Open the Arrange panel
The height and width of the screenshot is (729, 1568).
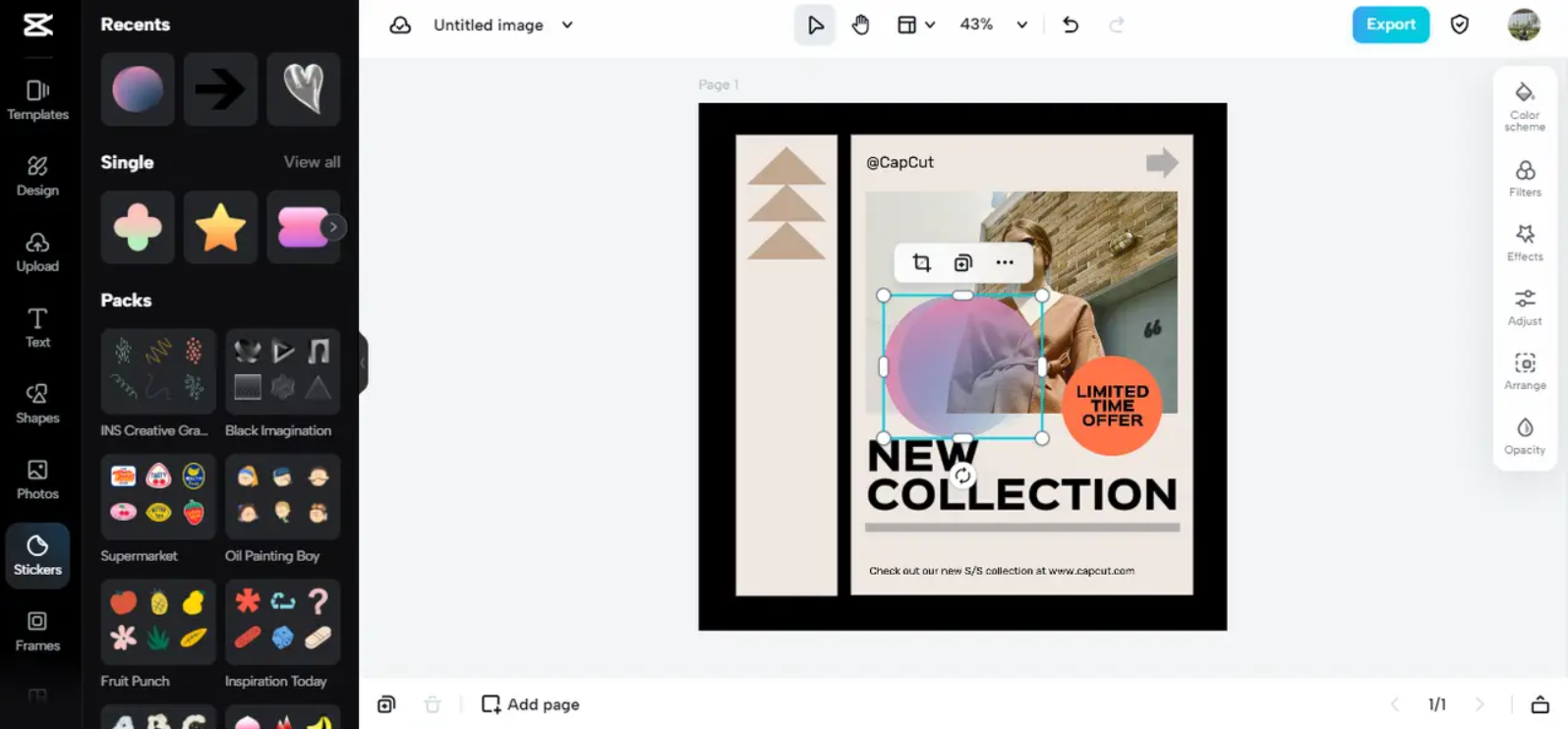(1525, 371)
